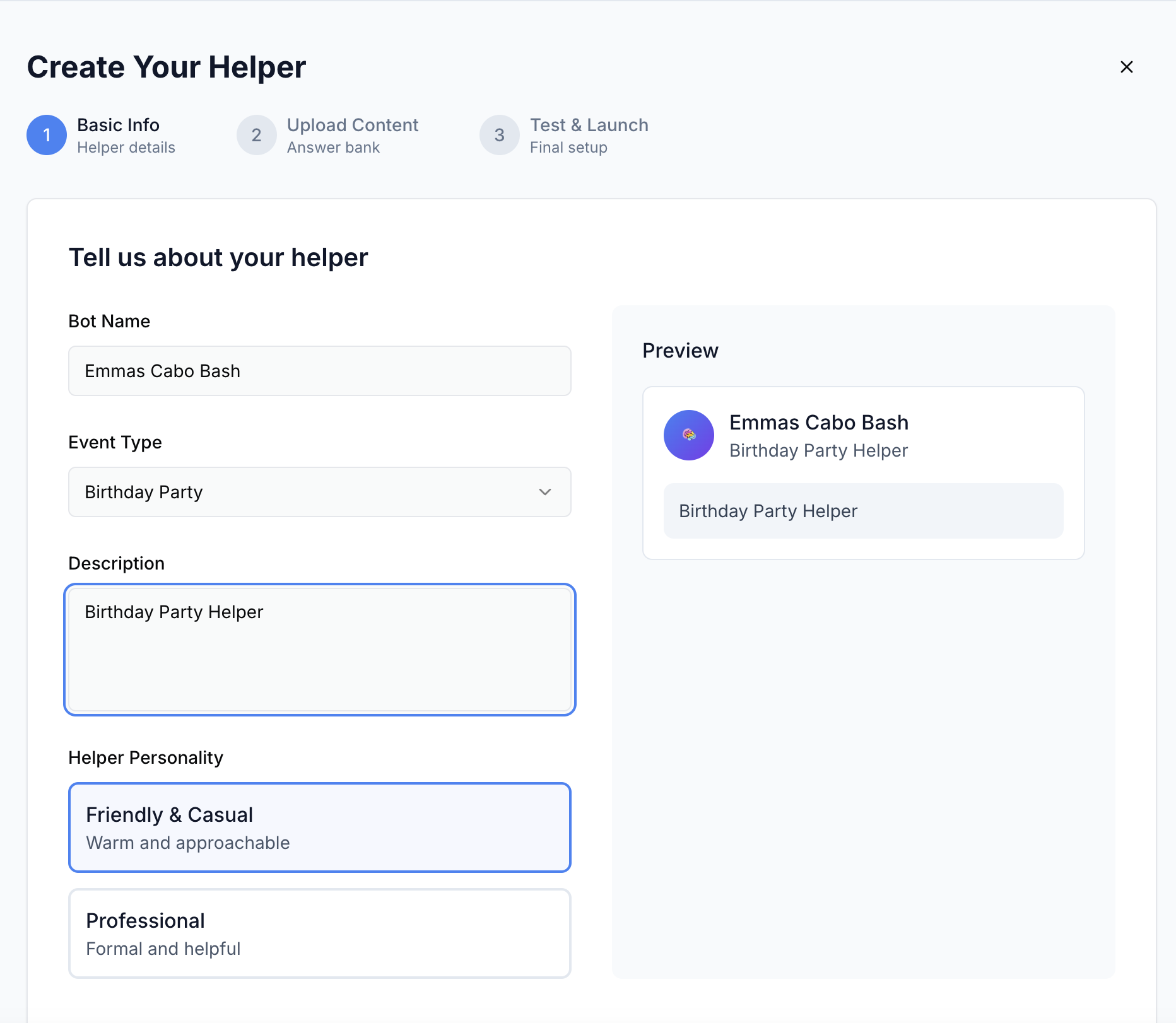Close the Create Your Helper dialog

(x=1126, y=67)
